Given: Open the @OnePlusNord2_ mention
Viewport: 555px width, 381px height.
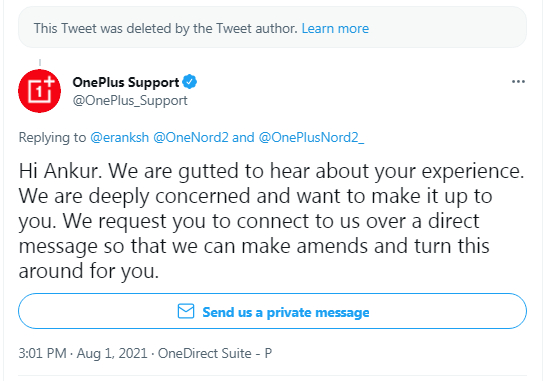Looking at the screenshot, I should coord(311,137).
